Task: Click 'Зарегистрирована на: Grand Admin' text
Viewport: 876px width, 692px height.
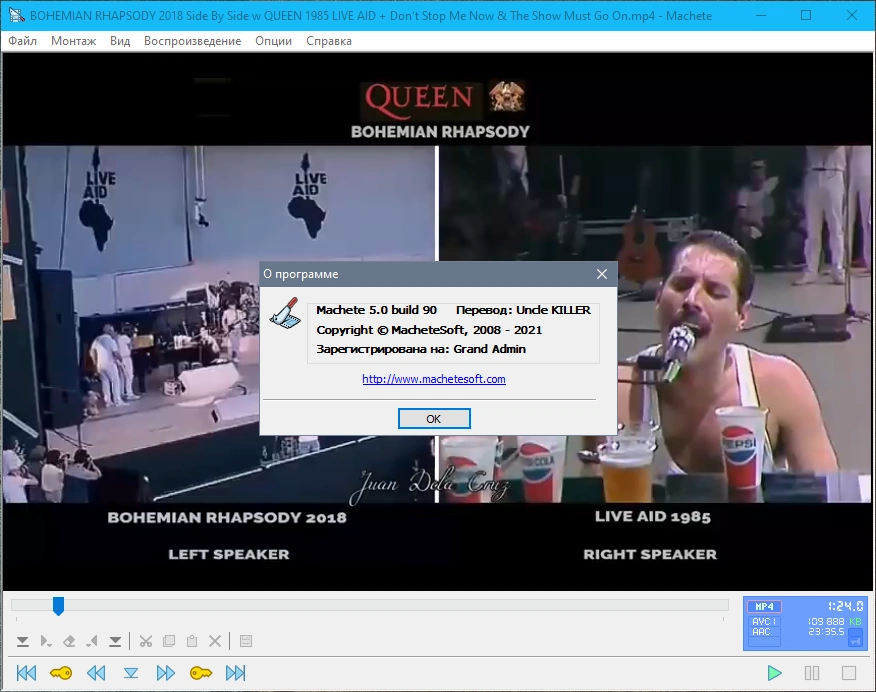Action: coord(421,349)
